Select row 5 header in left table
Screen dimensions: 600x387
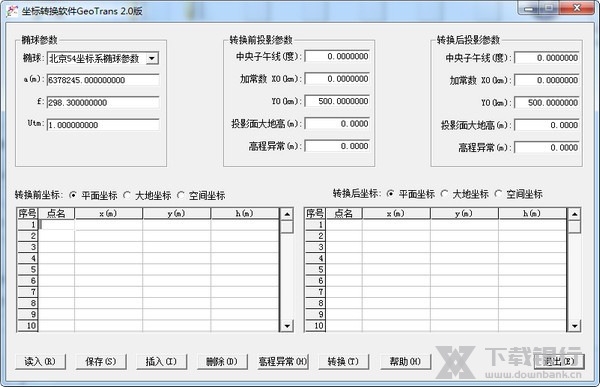pos(28,269)
